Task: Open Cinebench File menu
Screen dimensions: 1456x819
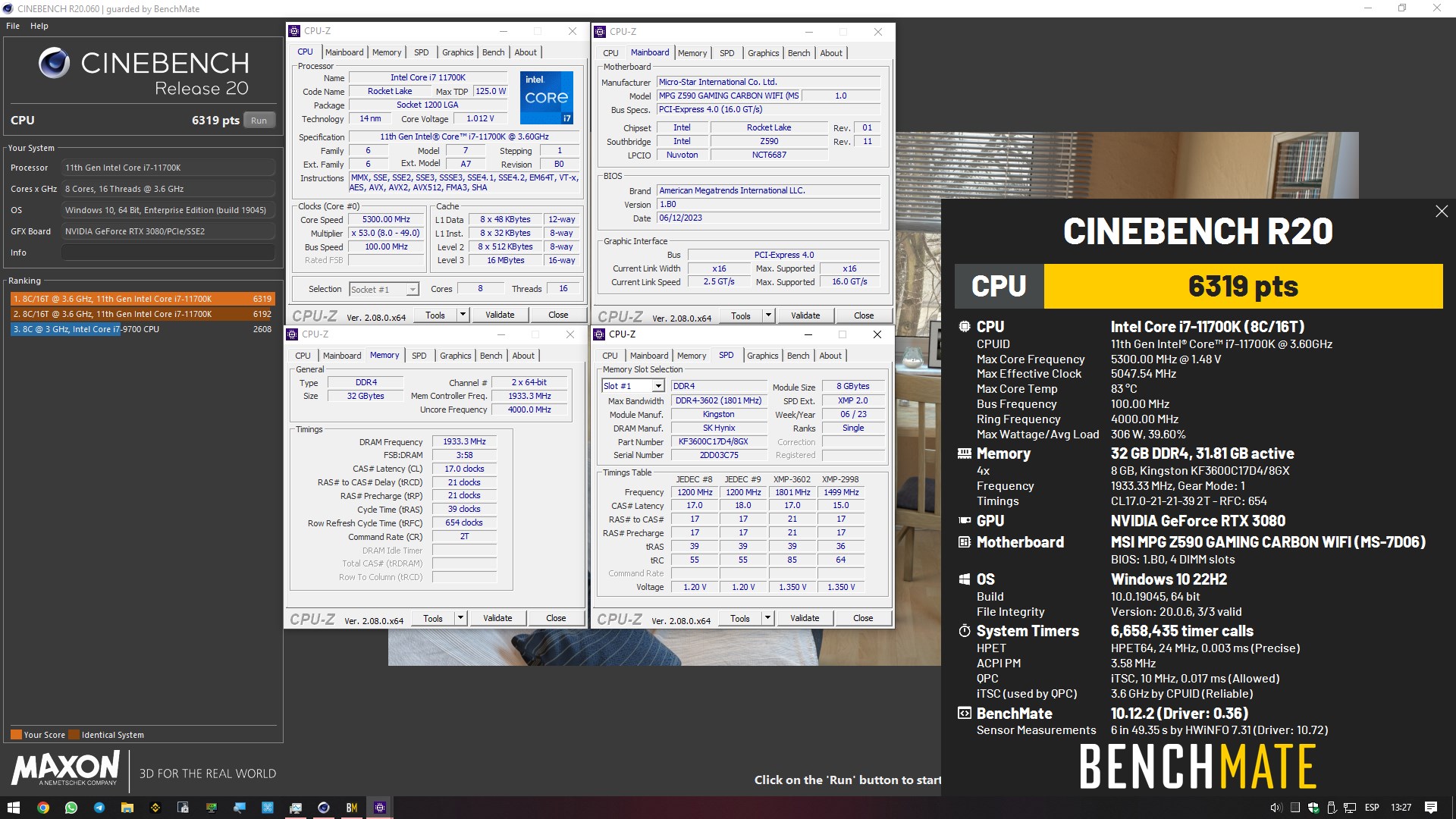Action: [13, 26]
